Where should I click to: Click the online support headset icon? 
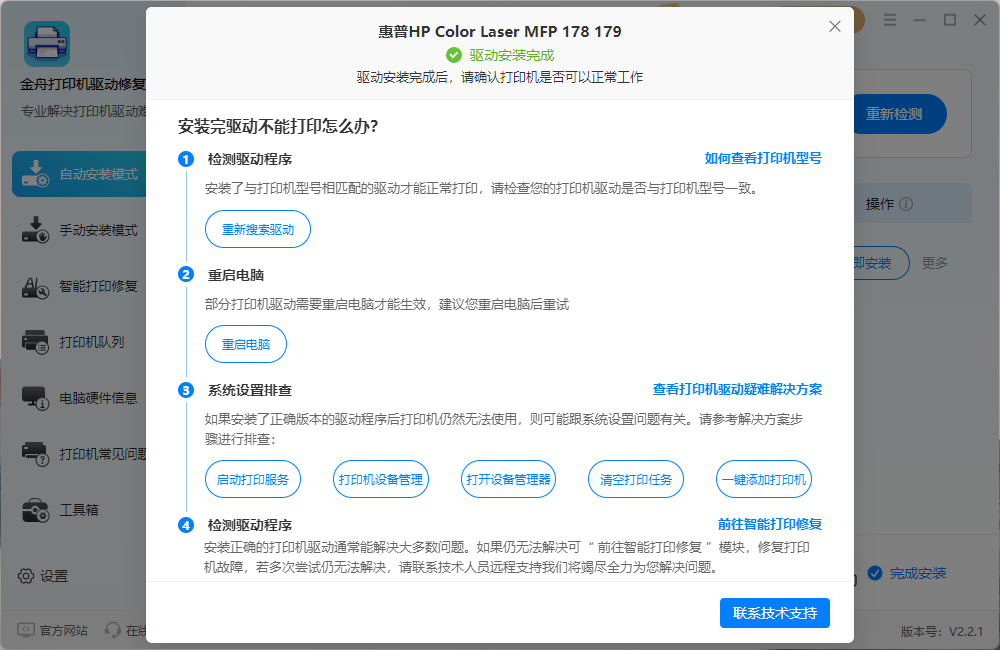113,630
